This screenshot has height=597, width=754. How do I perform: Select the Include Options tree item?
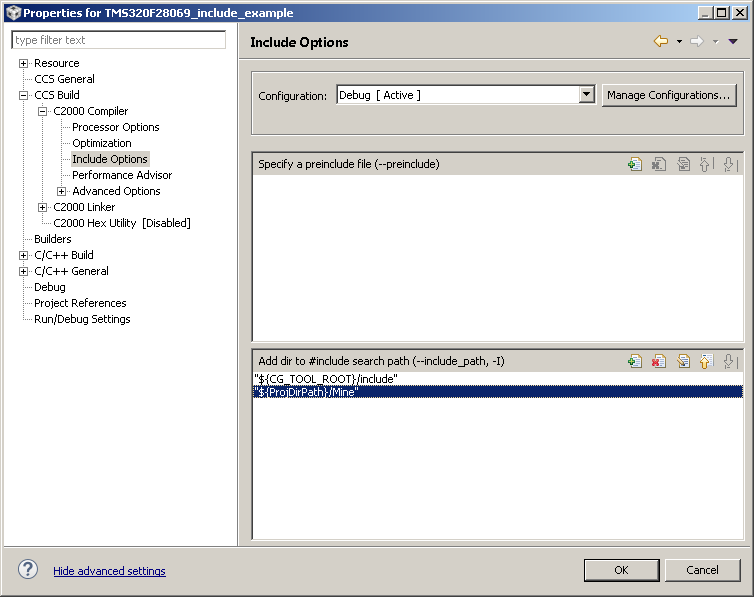point(110,159)
